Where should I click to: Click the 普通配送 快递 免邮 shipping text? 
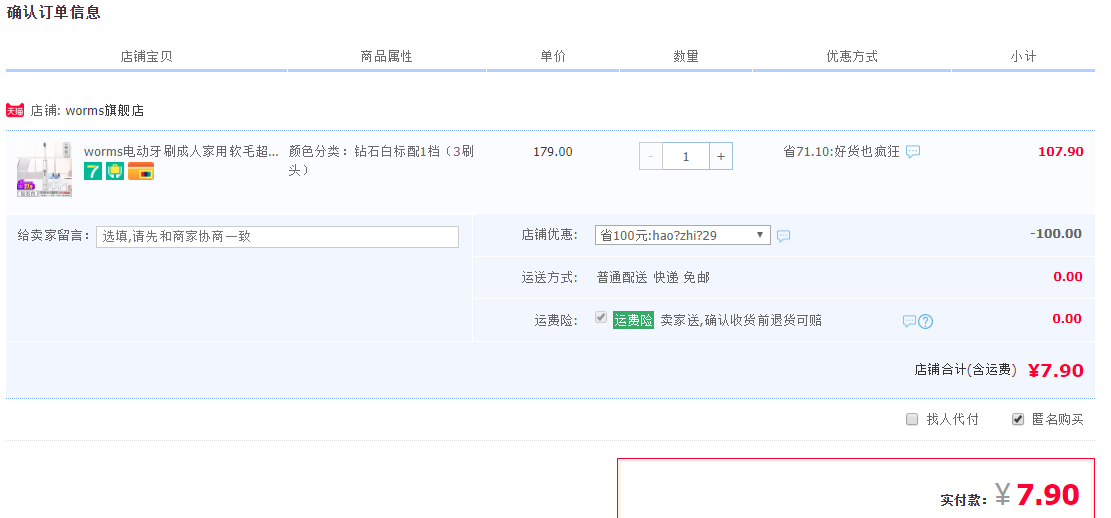tap(653, 277)
